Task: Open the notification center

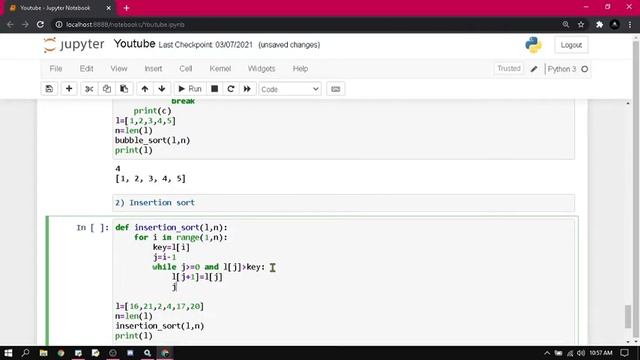Action: click(x=624, y=353)
